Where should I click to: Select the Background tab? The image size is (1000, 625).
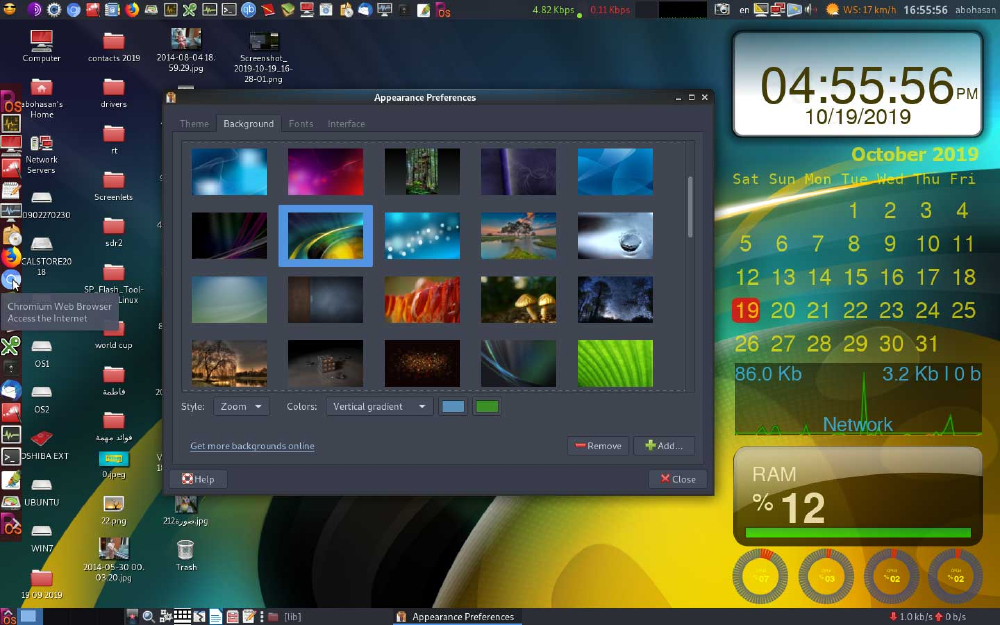[x=248, y=124]
